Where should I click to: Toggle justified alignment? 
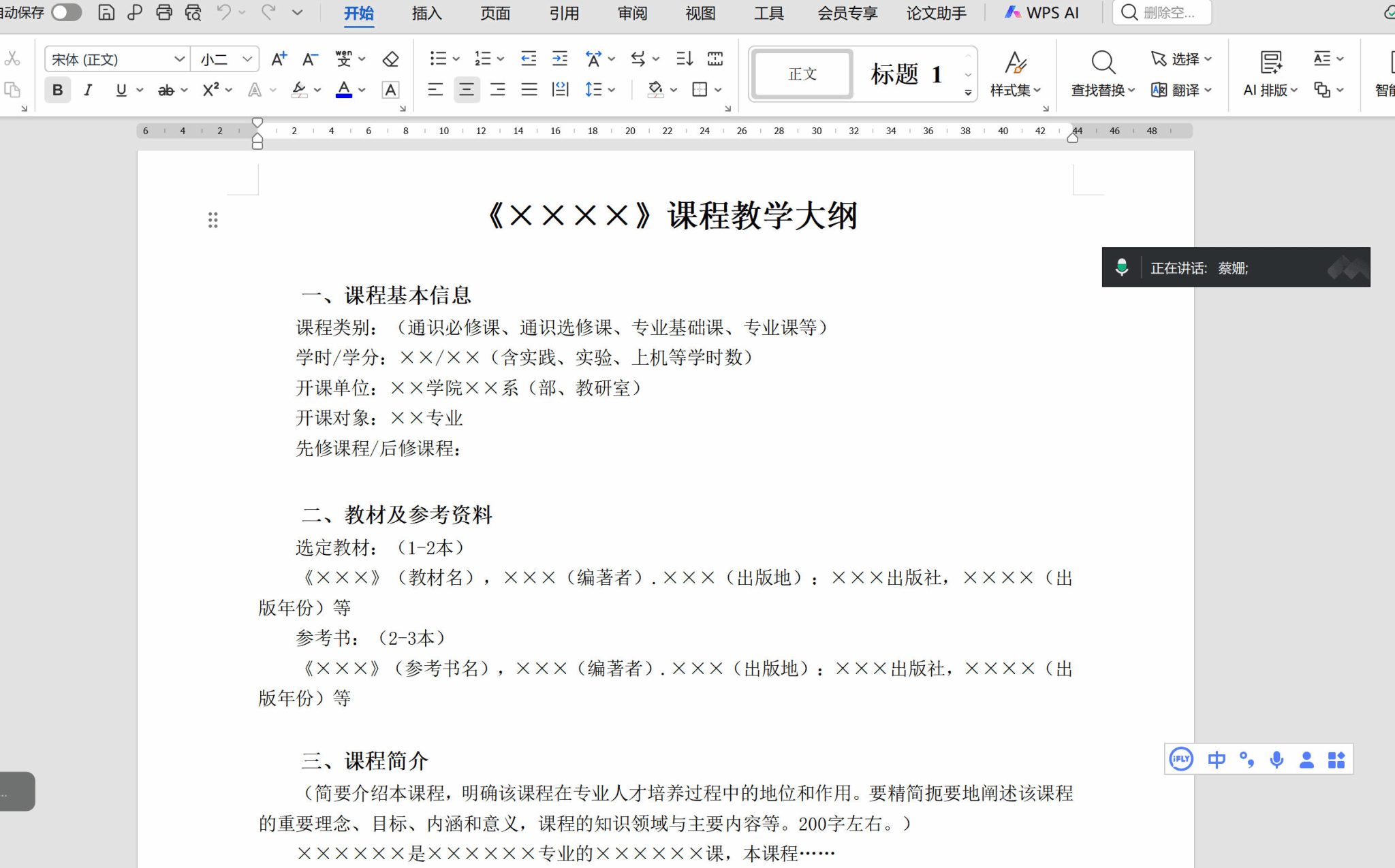tap(529, 90)
